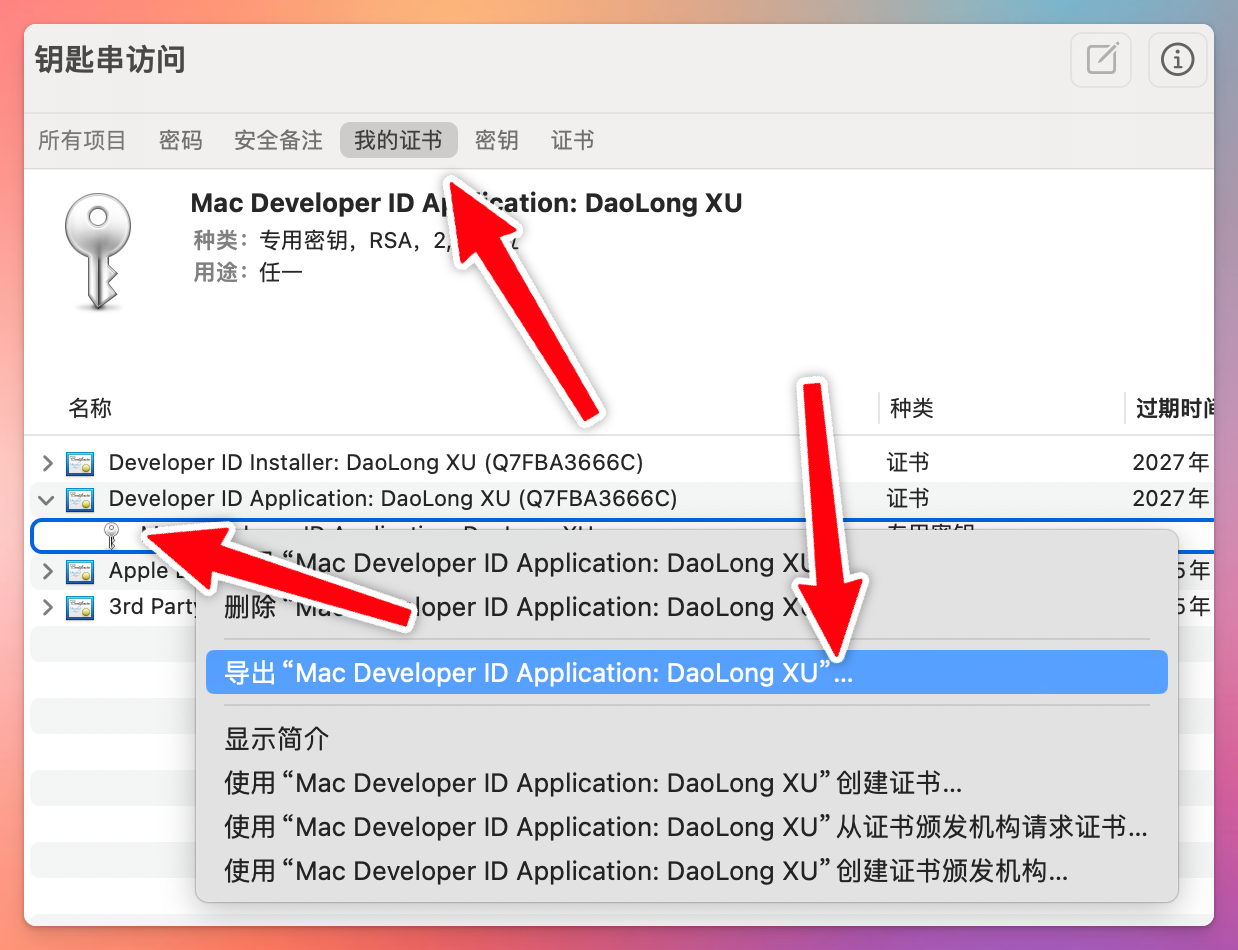
Task: Collapse the Developer ID Application certificate
Action: pyautogui.click(x=47, y=499)
